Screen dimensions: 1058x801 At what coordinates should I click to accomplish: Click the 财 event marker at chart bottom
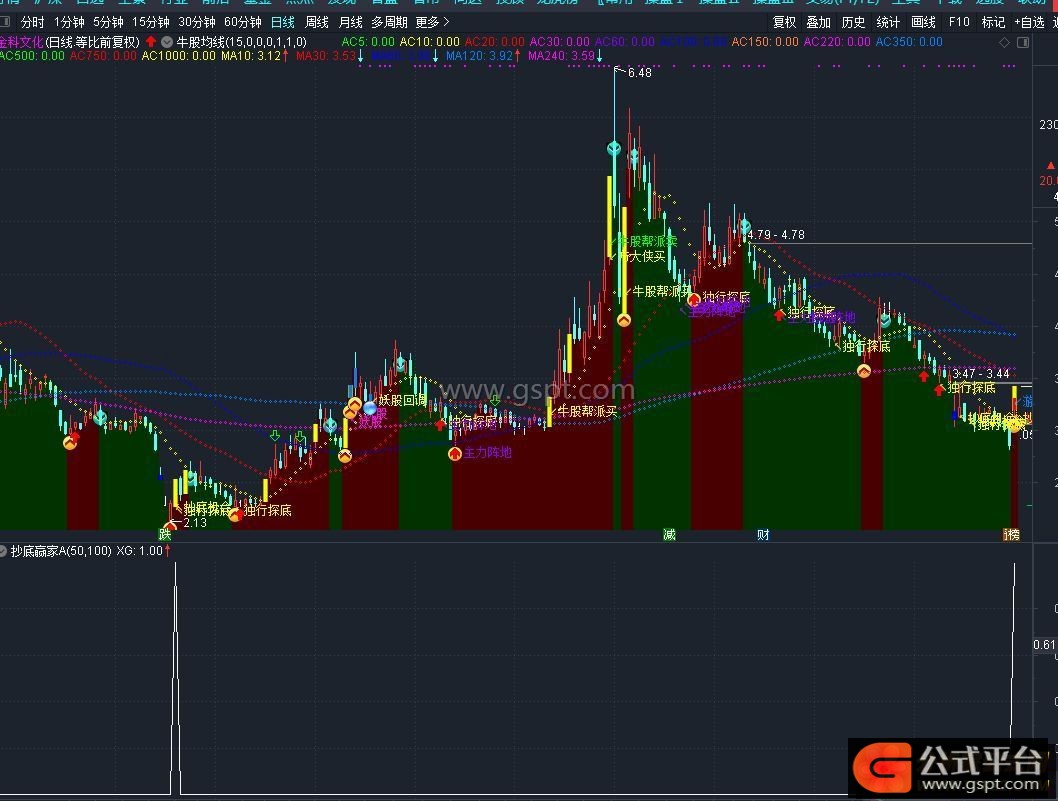763,534
